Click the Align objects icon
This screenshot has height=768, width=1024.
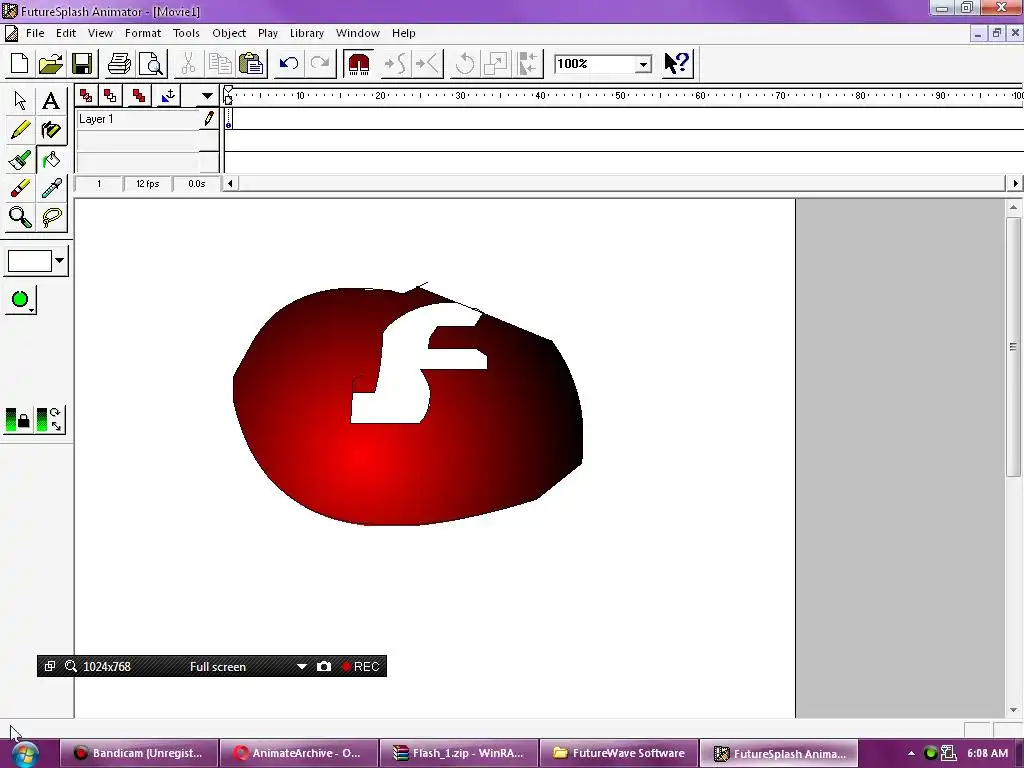527,63
